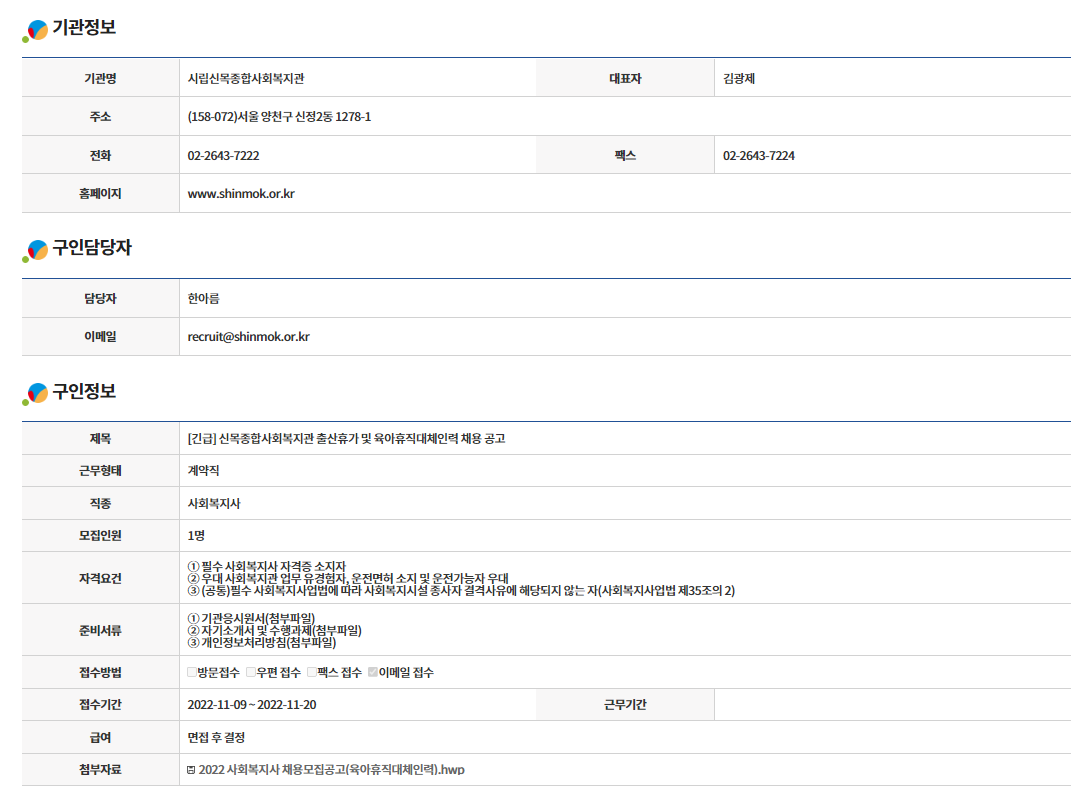
Task: Click the 근무기간 header cell
Action: 625,705
